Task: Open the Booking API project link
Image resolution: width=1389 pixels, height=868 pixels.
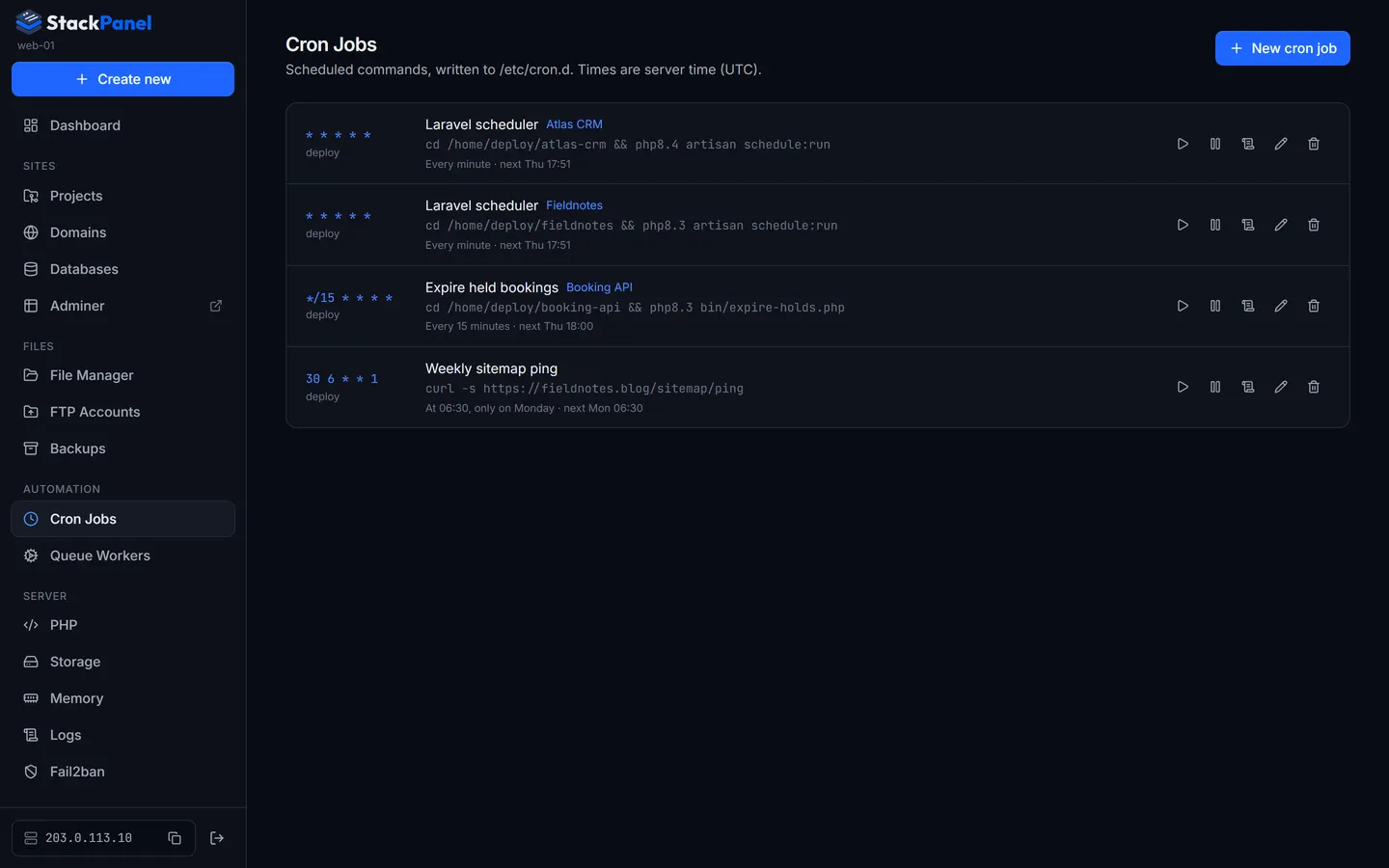Action: 599,287
